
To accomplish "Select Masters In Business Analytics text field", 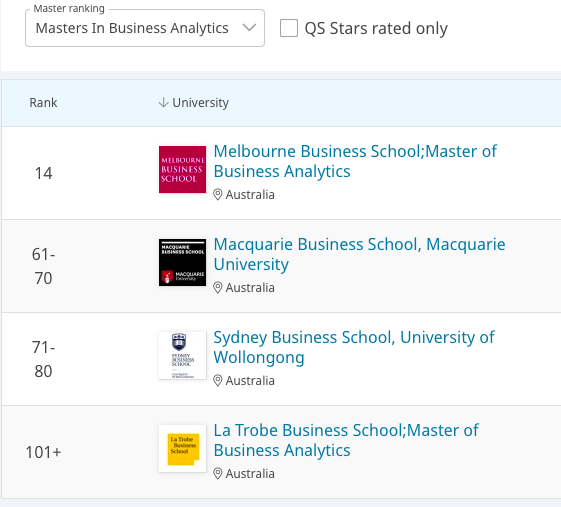I will tap(132, 28).
